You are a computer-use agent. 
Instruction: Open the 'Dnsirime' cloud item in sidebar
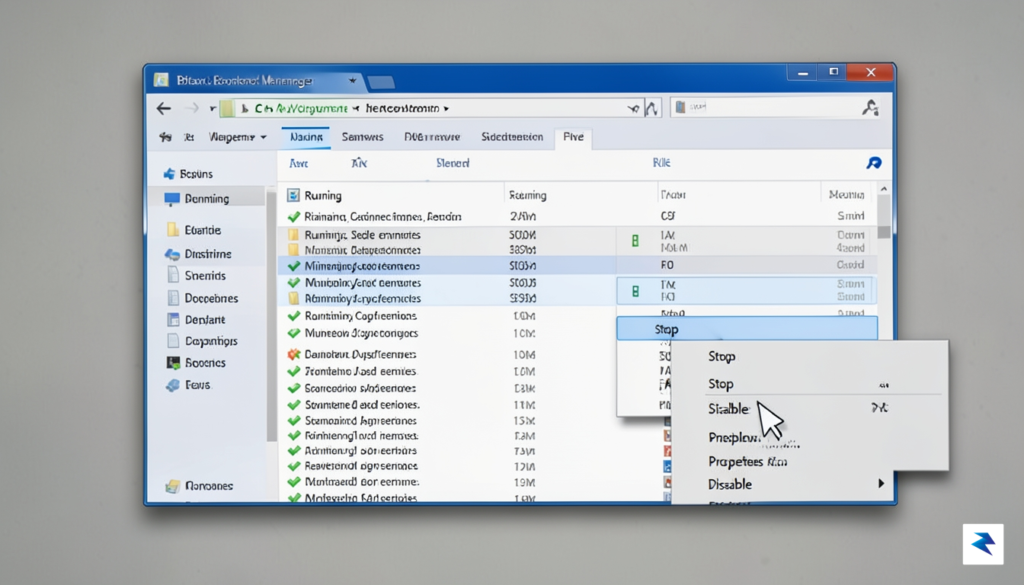coord(199,254)
